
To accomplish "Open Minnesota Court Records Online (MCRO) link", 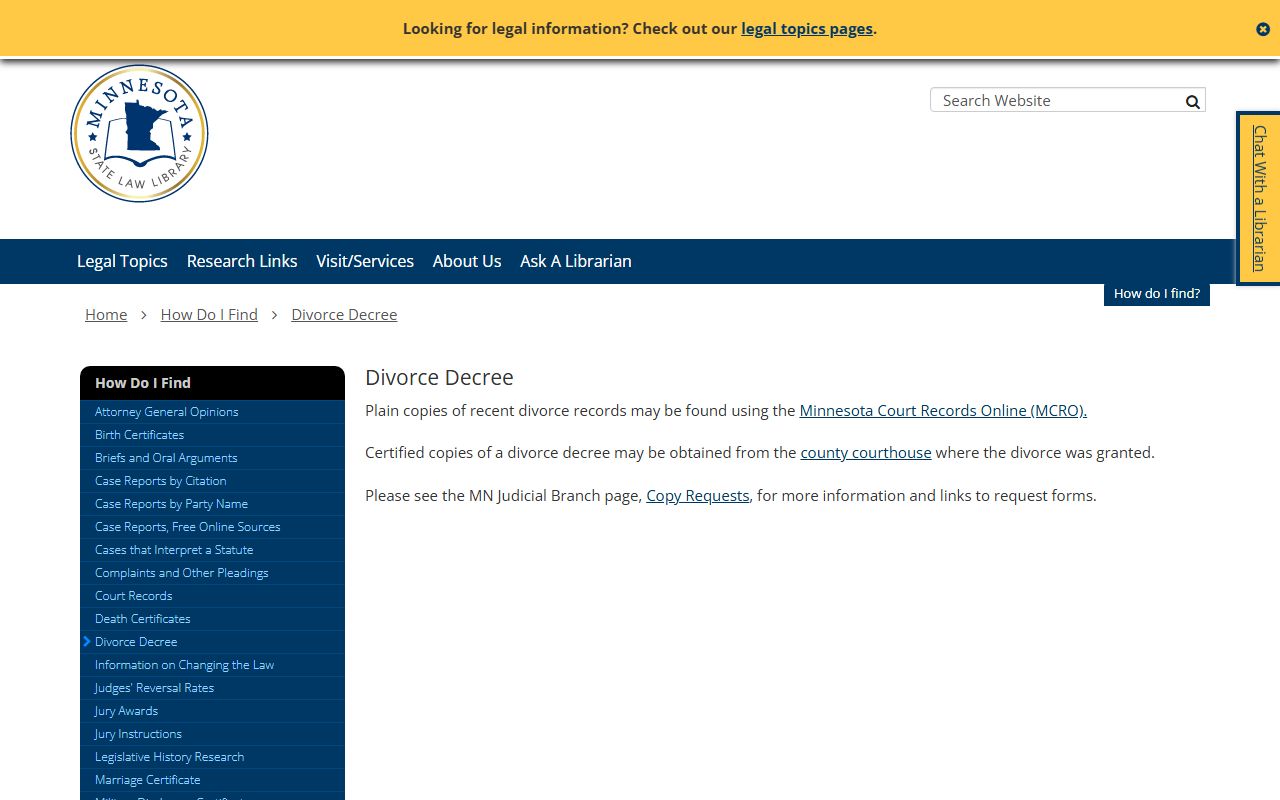I will coord(943,410).
